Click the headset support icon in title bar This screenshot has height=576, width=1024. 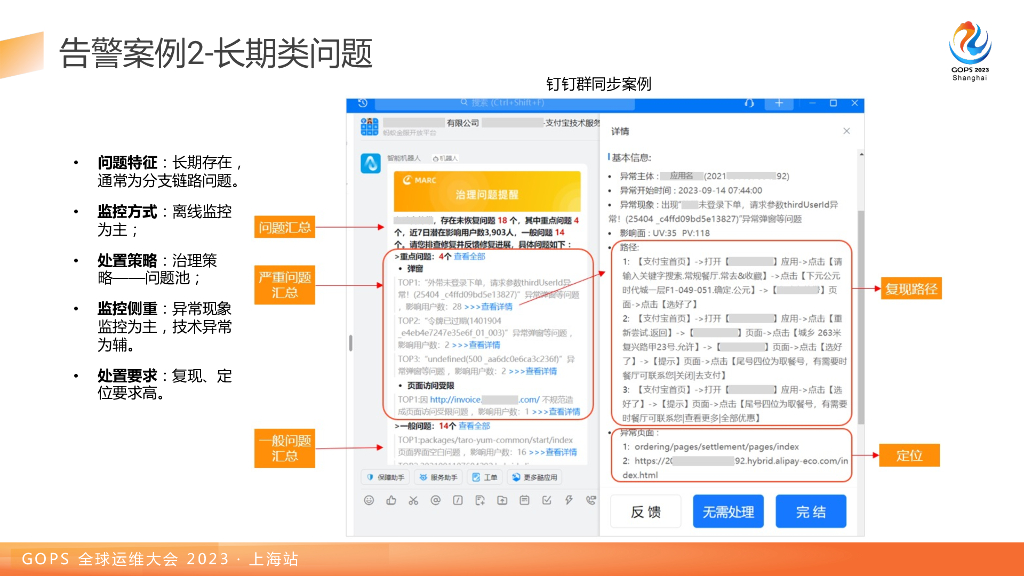tap(749, 103)
